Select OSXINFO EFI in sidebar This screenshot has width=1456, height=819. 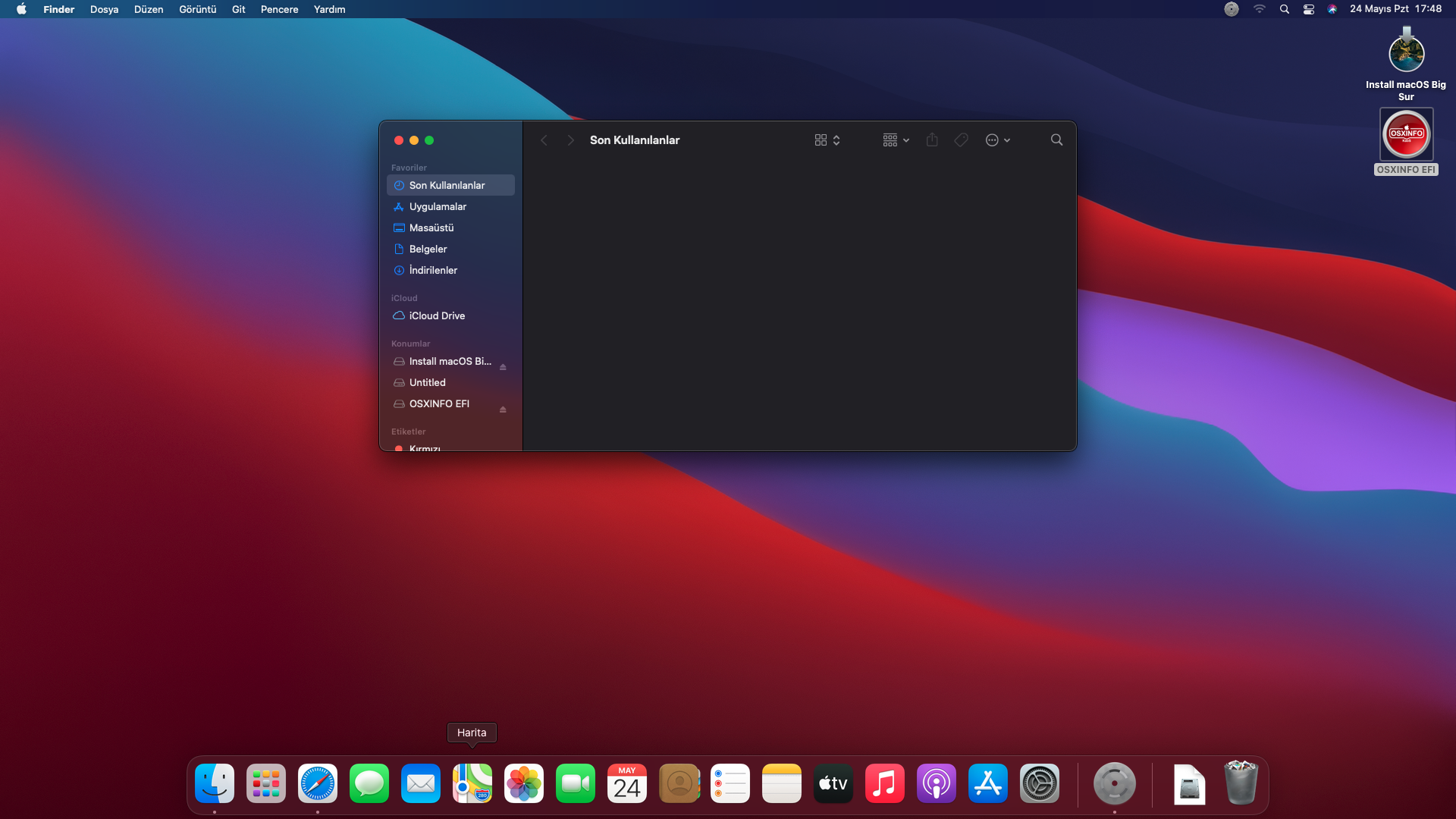coord(450,403)
